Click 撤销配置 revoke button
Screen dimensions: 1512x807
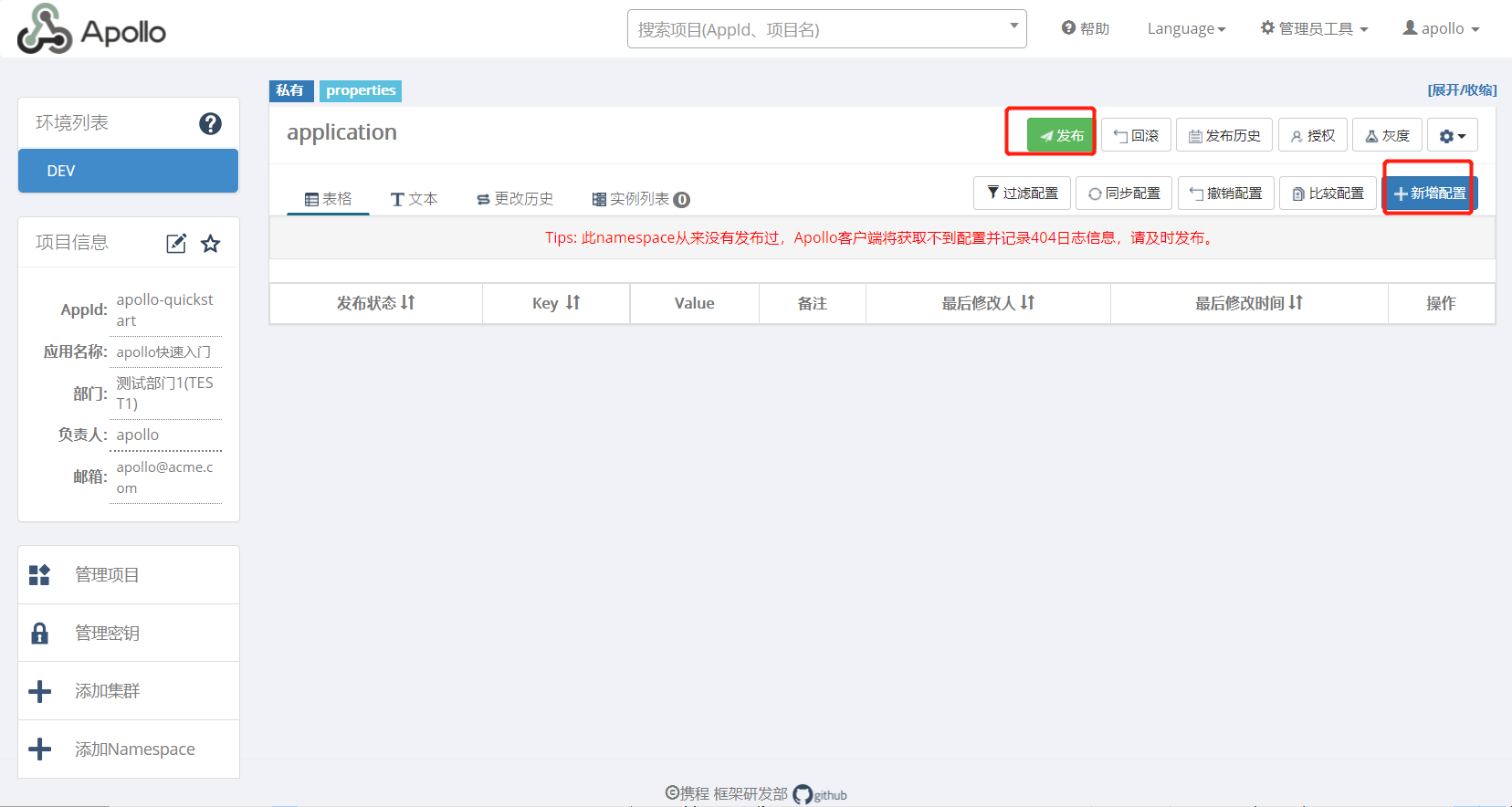[x=1225, y=194]
